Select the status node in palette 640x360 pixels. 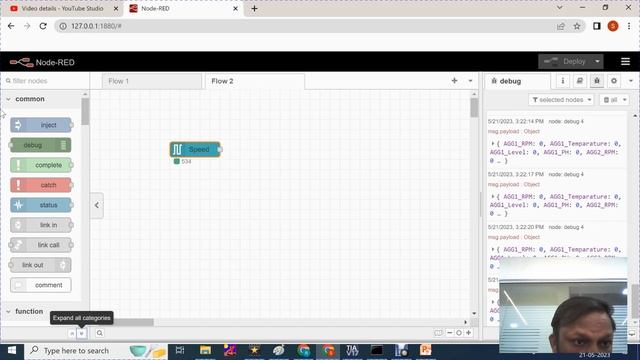coord(41,205)
